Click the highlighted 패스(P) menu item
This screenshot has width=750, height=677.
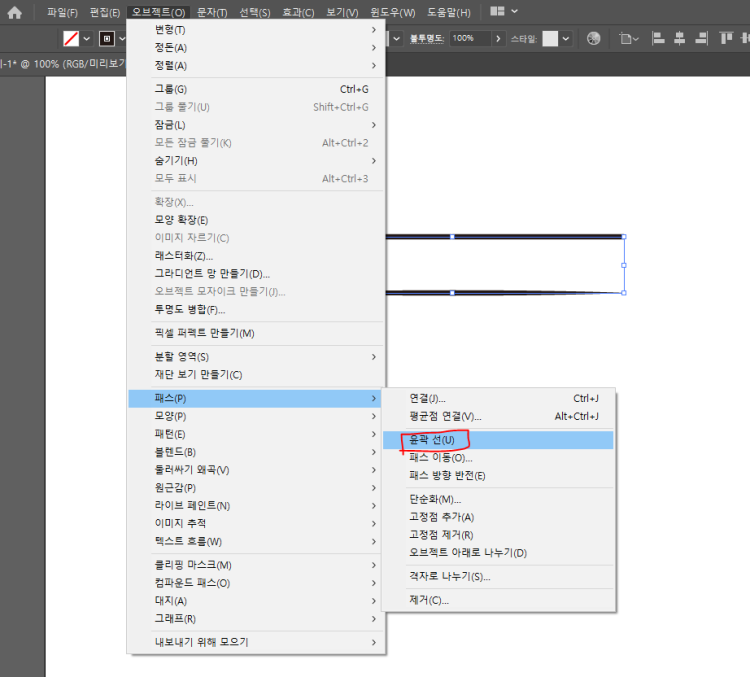point(254,398)
